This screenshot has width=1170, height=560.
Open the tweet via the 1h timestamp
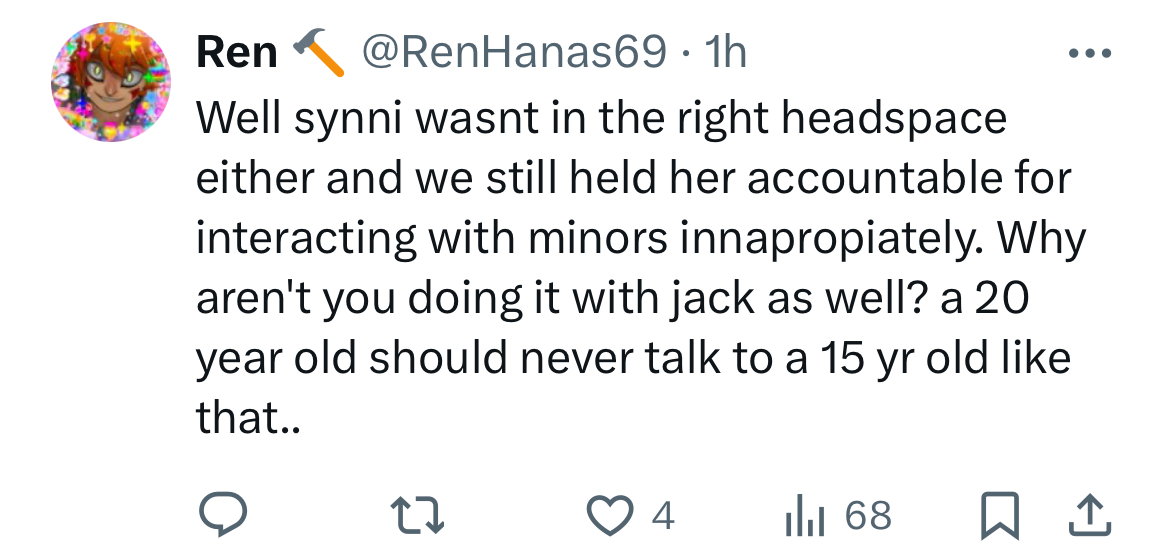(725, 53)
